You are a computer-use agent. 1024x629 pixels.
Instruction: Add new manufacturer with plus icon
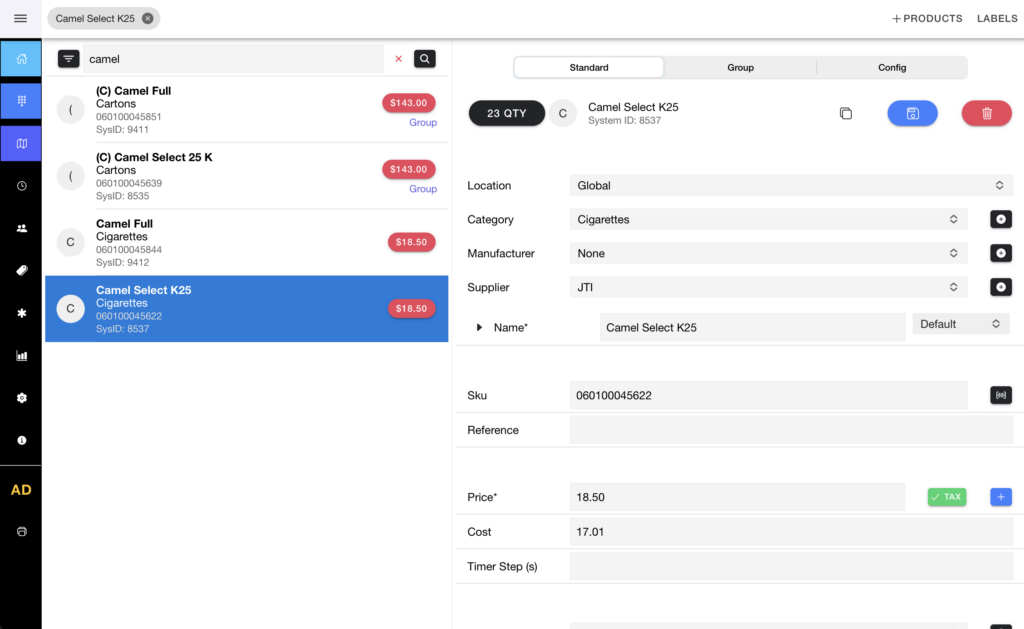click(x=1000, y=253)
